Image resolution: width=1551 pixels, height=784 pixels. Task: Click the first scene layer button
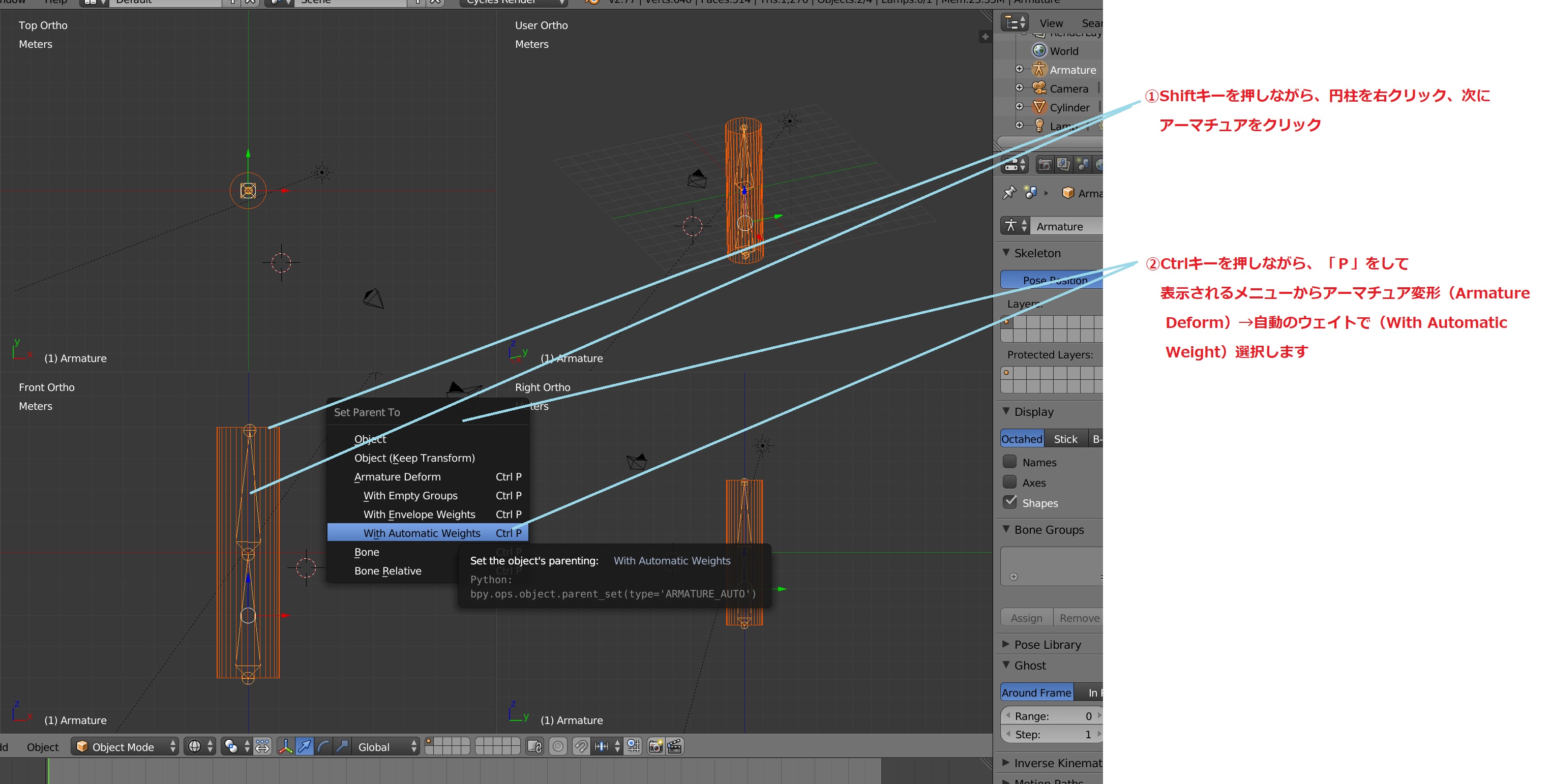tap(429, 742)
